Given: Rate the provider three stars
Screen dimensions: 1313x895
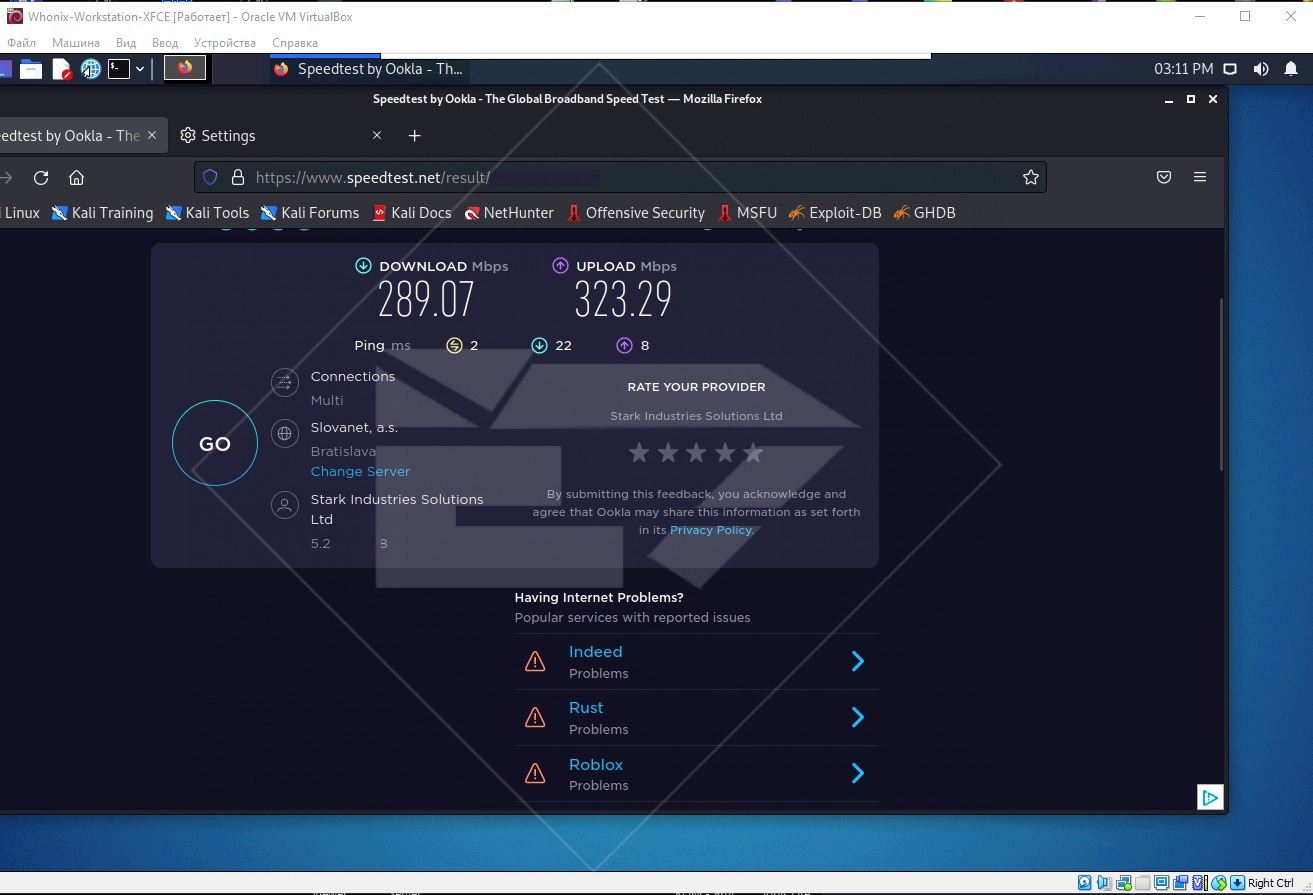Looking at the screenshot, I should click(696, 453).
